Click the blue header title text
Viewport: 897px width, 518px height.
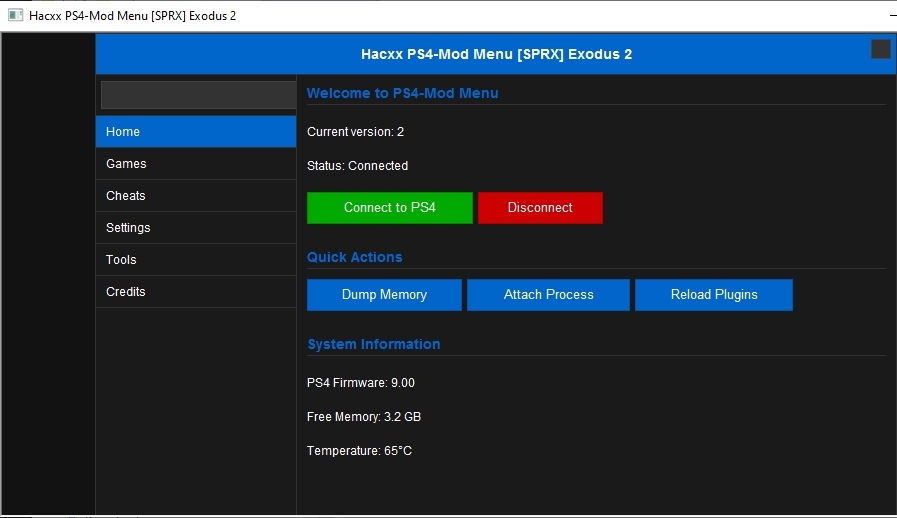497,54
